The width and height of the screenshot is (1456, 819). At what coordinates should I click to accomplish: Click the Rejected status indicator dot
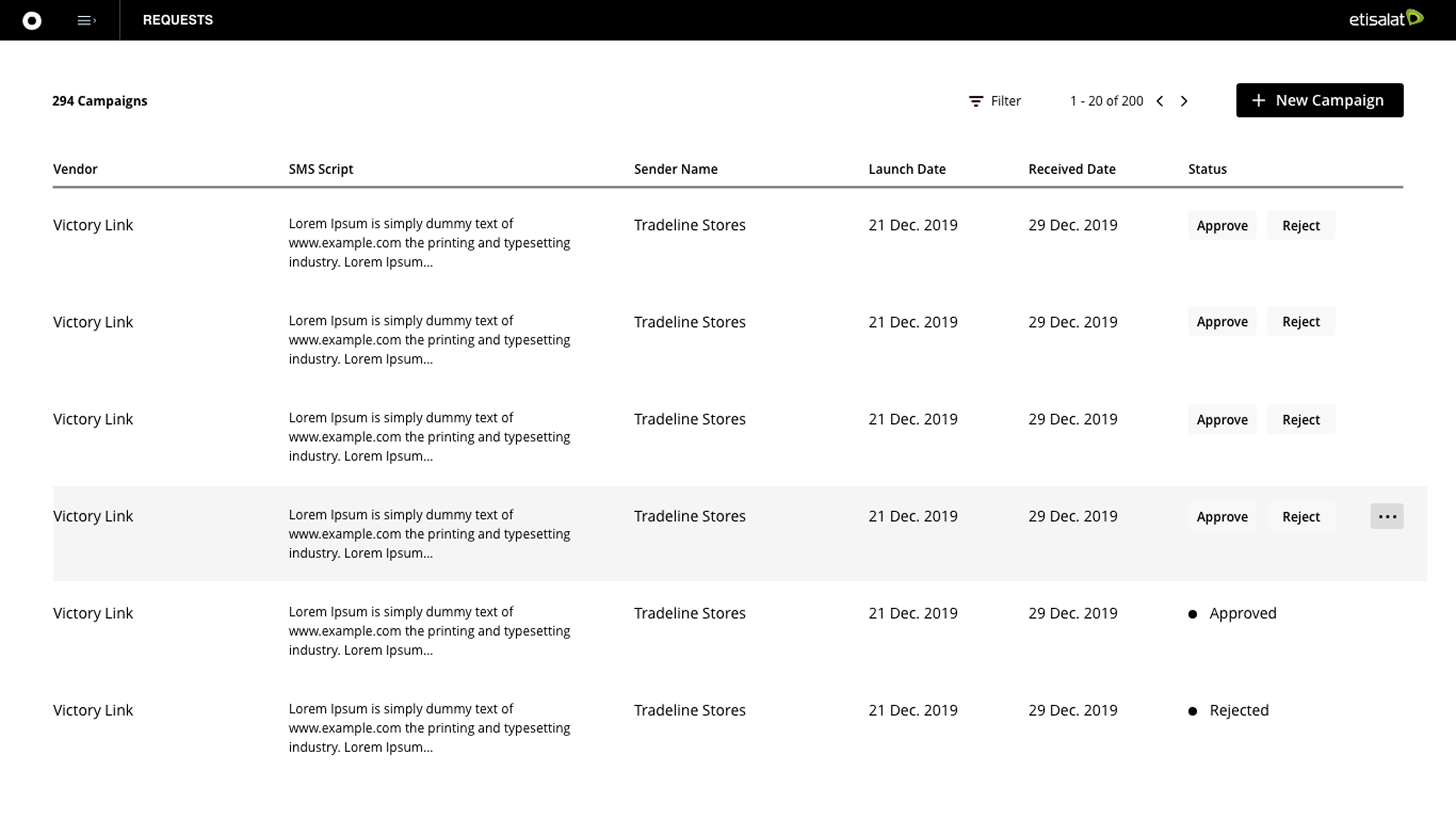(x=1193, y=711)
